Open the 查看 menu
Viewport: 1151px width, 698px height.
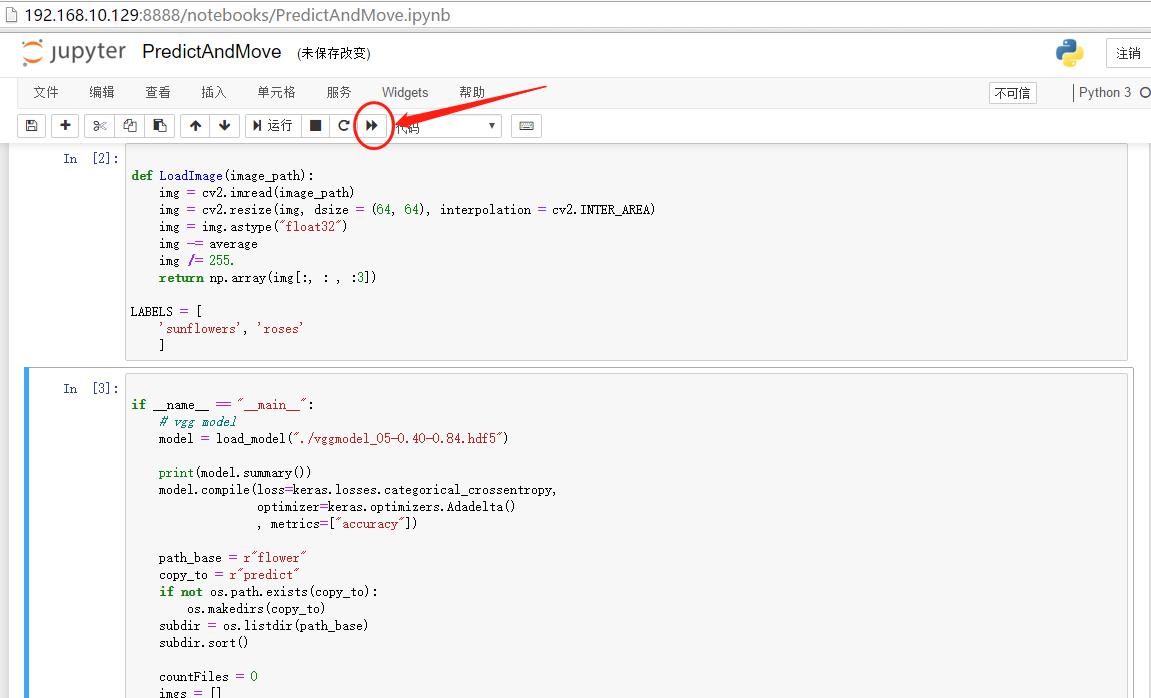(158, 92)
